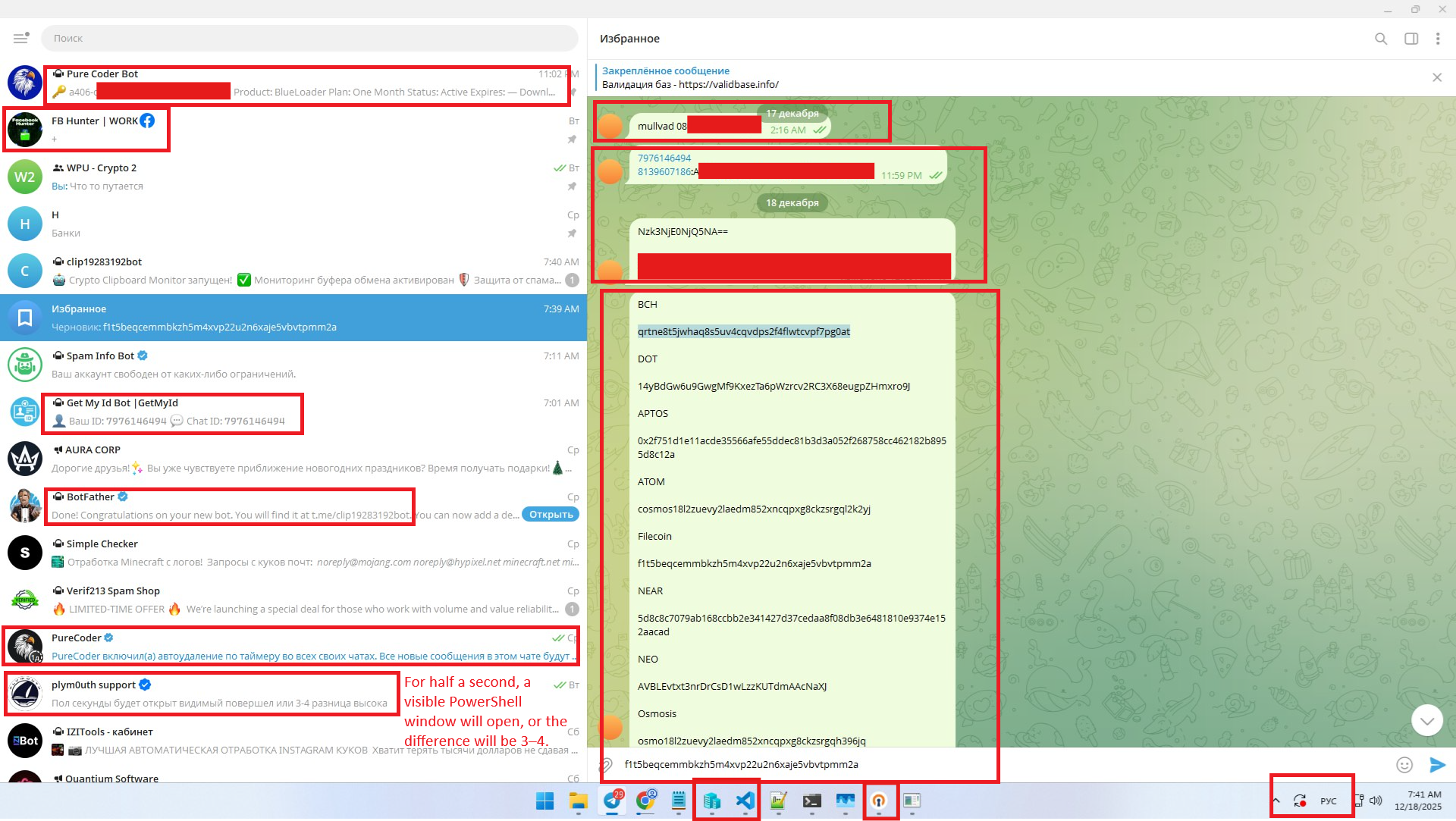The width and height of the screenshot is (1456, 821).
Task: Click in the Поиск search field
Action: tap(303, 38)
